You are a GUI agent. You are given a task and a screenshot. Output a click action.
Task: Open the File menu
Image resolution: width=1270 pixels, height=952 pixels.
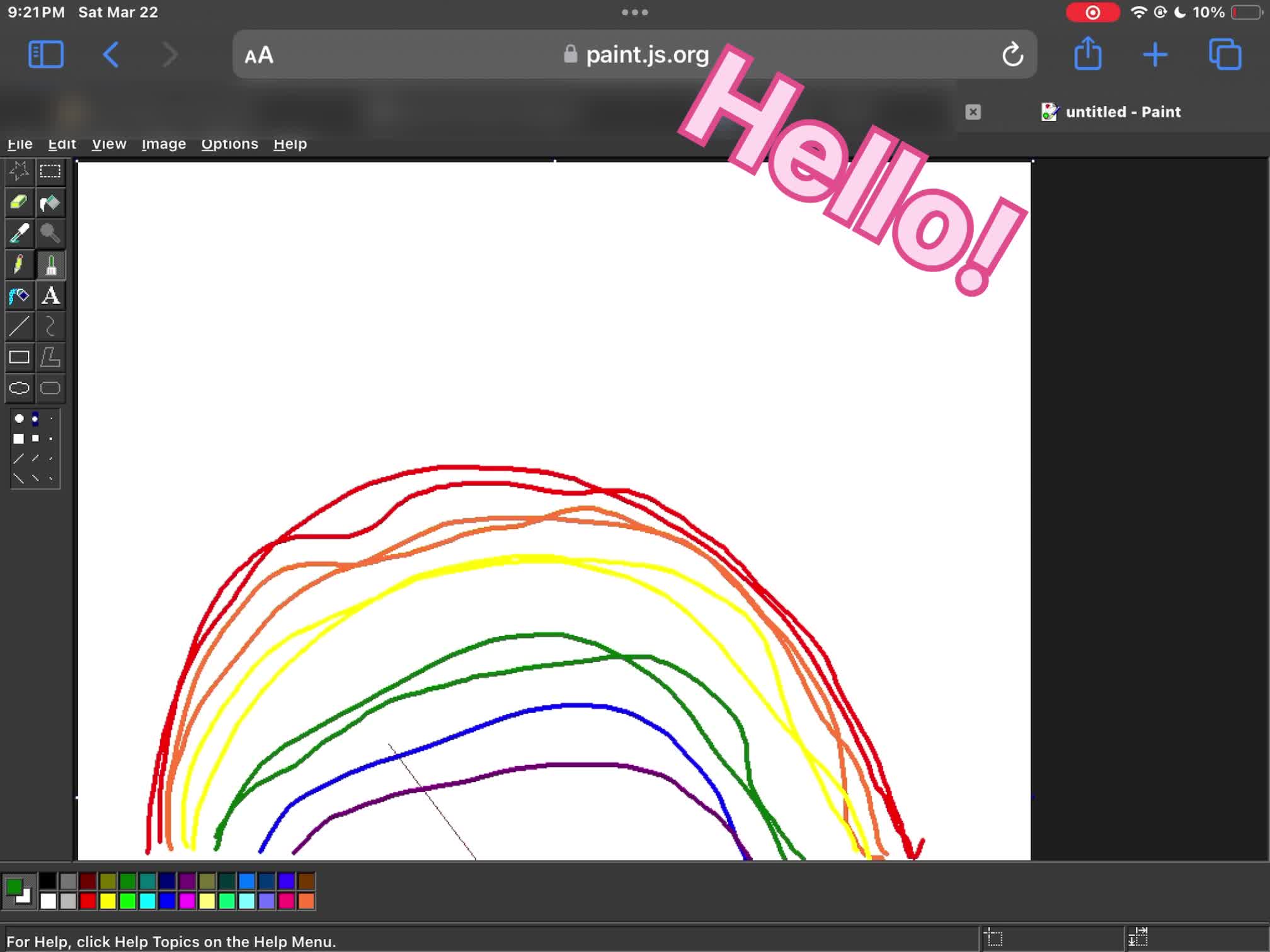point(20,144)
